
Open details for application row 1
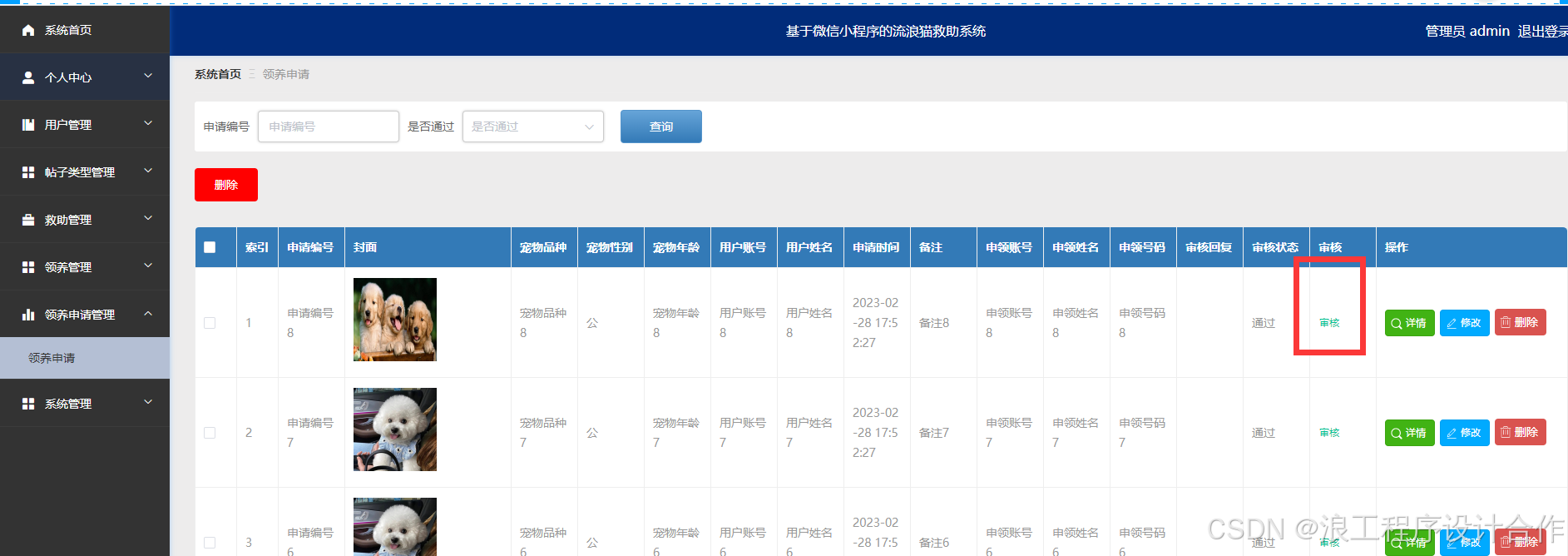pos(1409,323)
